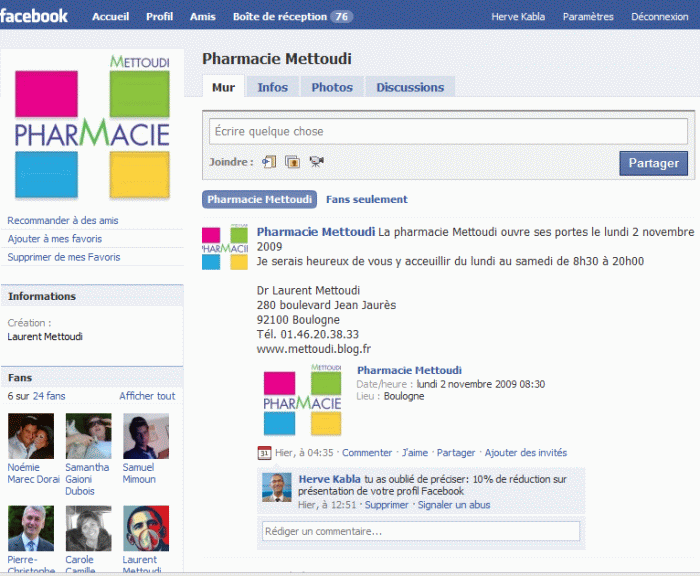This screenshot has width=700, height=576.
Task: Click the post author link Pharmacie Mettoudi
Action: 316,232
